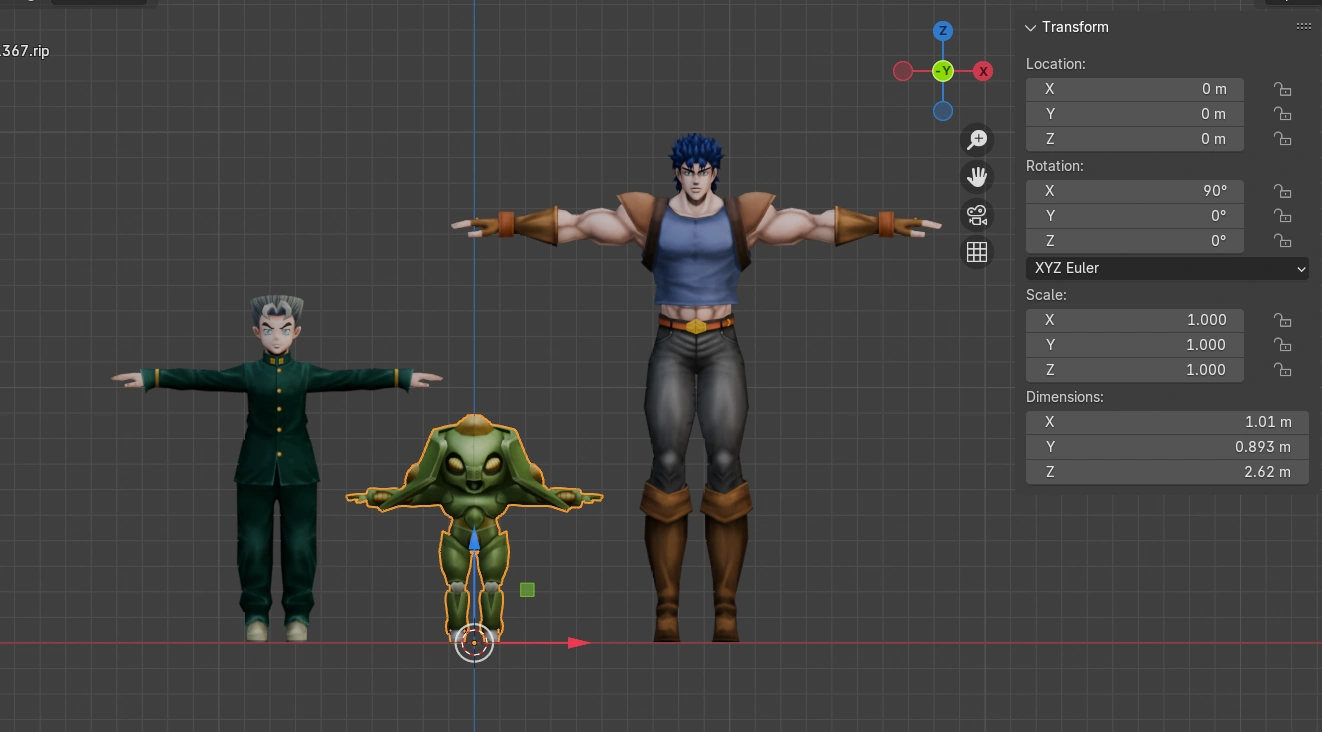
Task: Click the blue Z axis on the navigation gizmo
Action: [x=943, y=31]
